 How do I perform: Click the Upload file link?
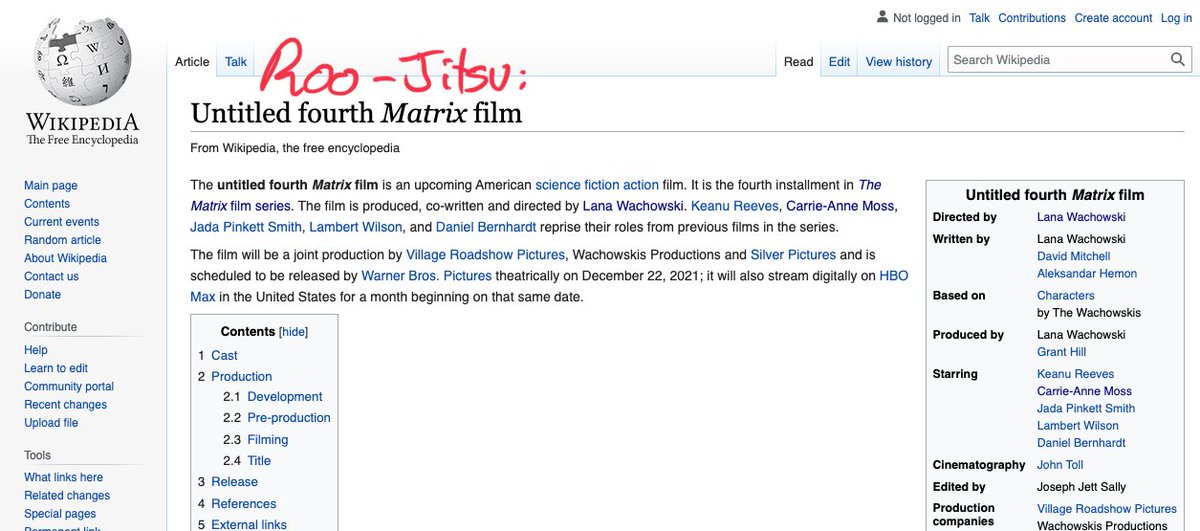(51, 423)
